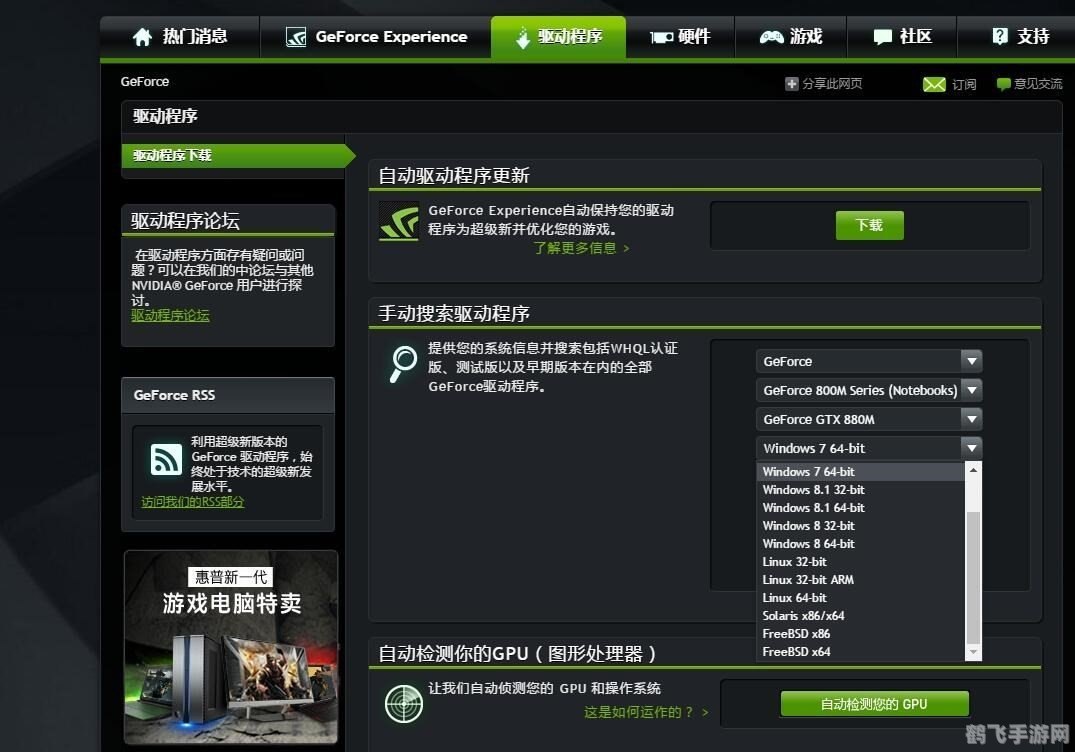Click the home icon on 热门消息 tab

141,36
